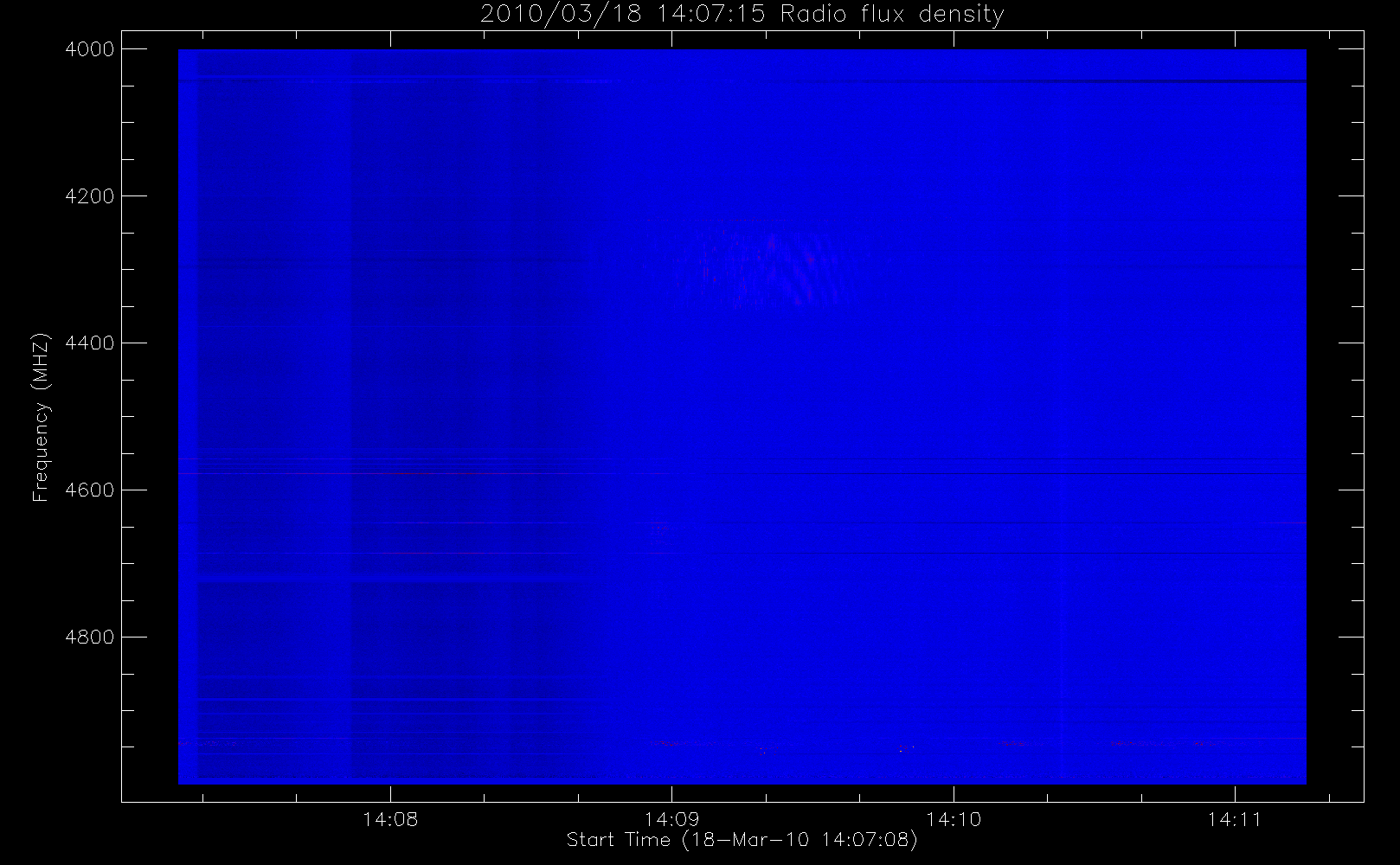Click the 4800 frequency tick label
Screen dimensions: 1400x865
pyautogui.click(x=90, y=638)
